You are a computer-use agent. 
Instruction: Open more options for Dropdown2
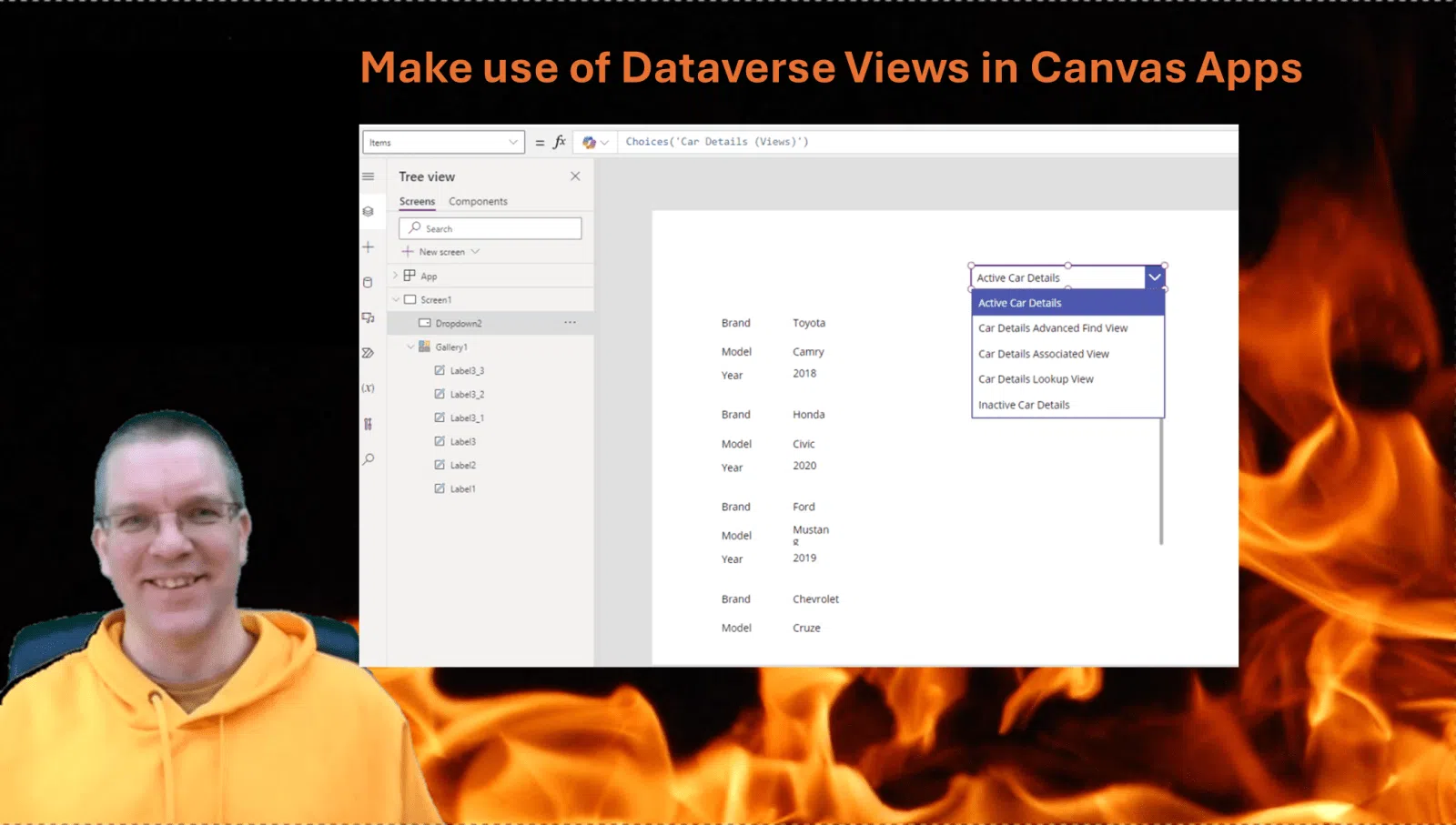(x=570, y=323)
